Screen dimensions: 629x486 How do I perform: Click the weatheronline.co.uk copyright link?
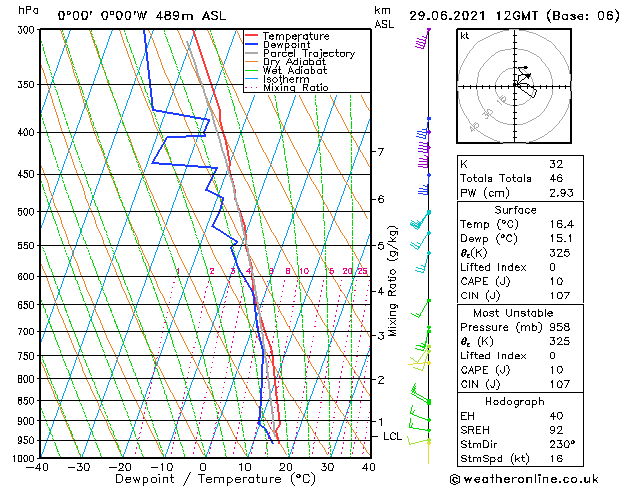coord(524,479)
